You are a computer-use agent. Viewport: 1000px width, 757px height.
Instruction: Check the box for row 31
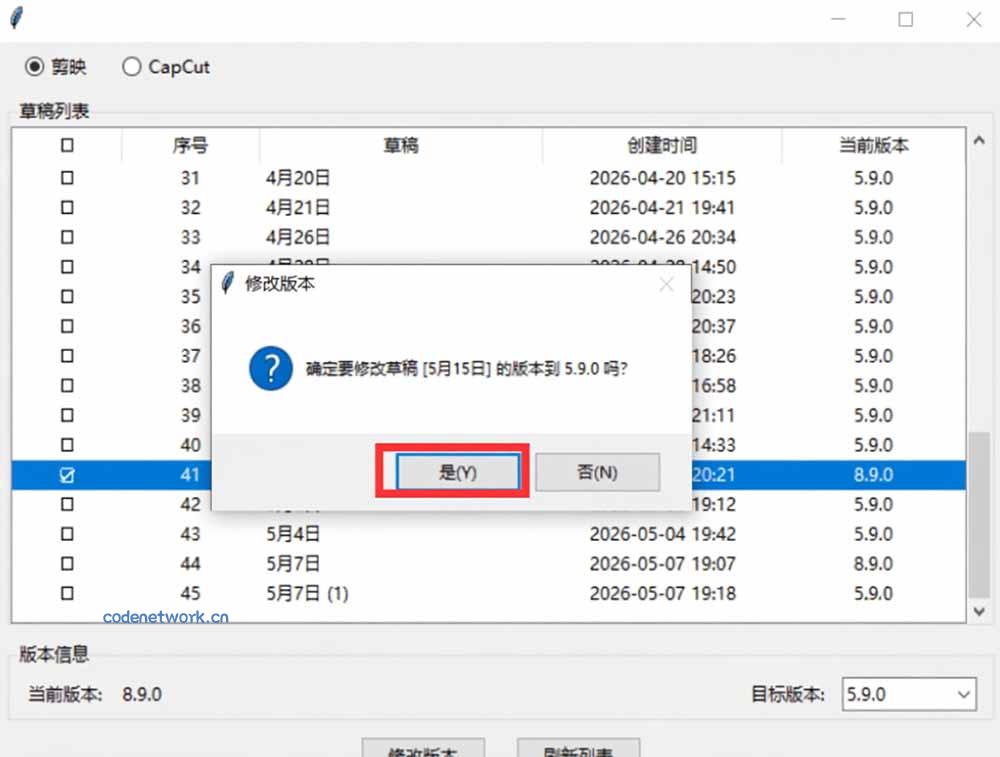coord(67,177)
